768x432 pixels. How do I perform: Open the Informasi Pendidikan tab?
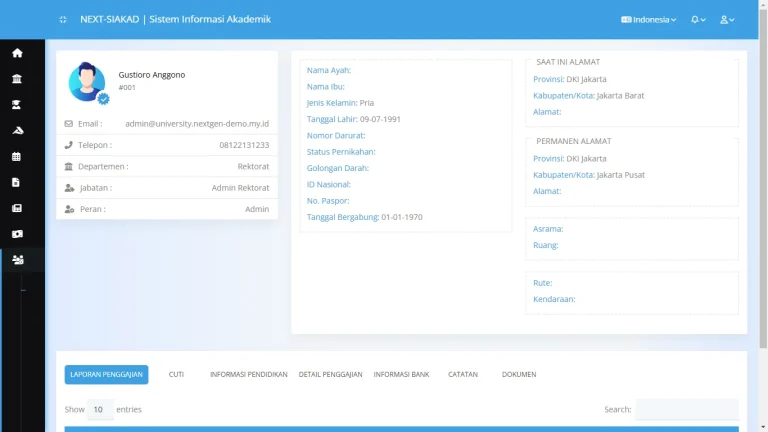point(248,375)
